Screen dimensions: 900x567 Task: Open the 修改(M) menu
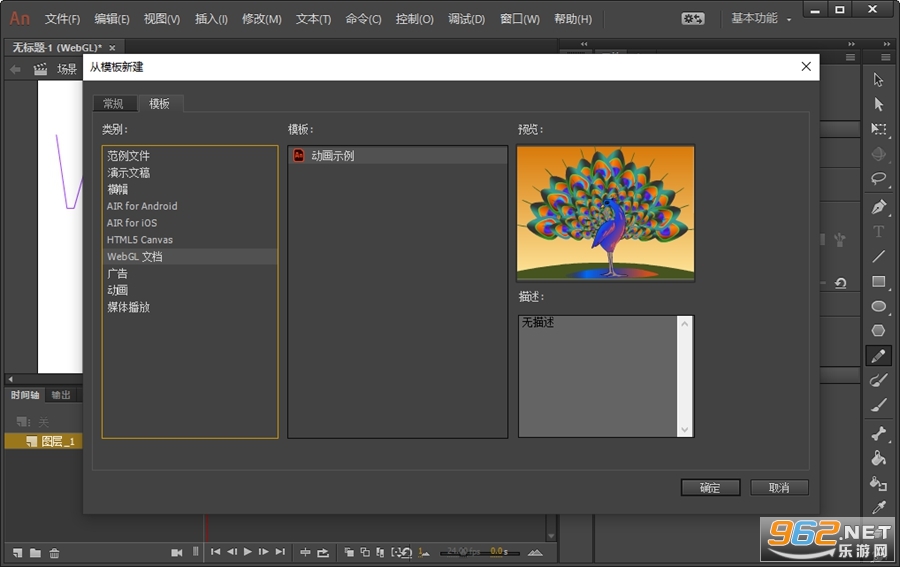262,19
